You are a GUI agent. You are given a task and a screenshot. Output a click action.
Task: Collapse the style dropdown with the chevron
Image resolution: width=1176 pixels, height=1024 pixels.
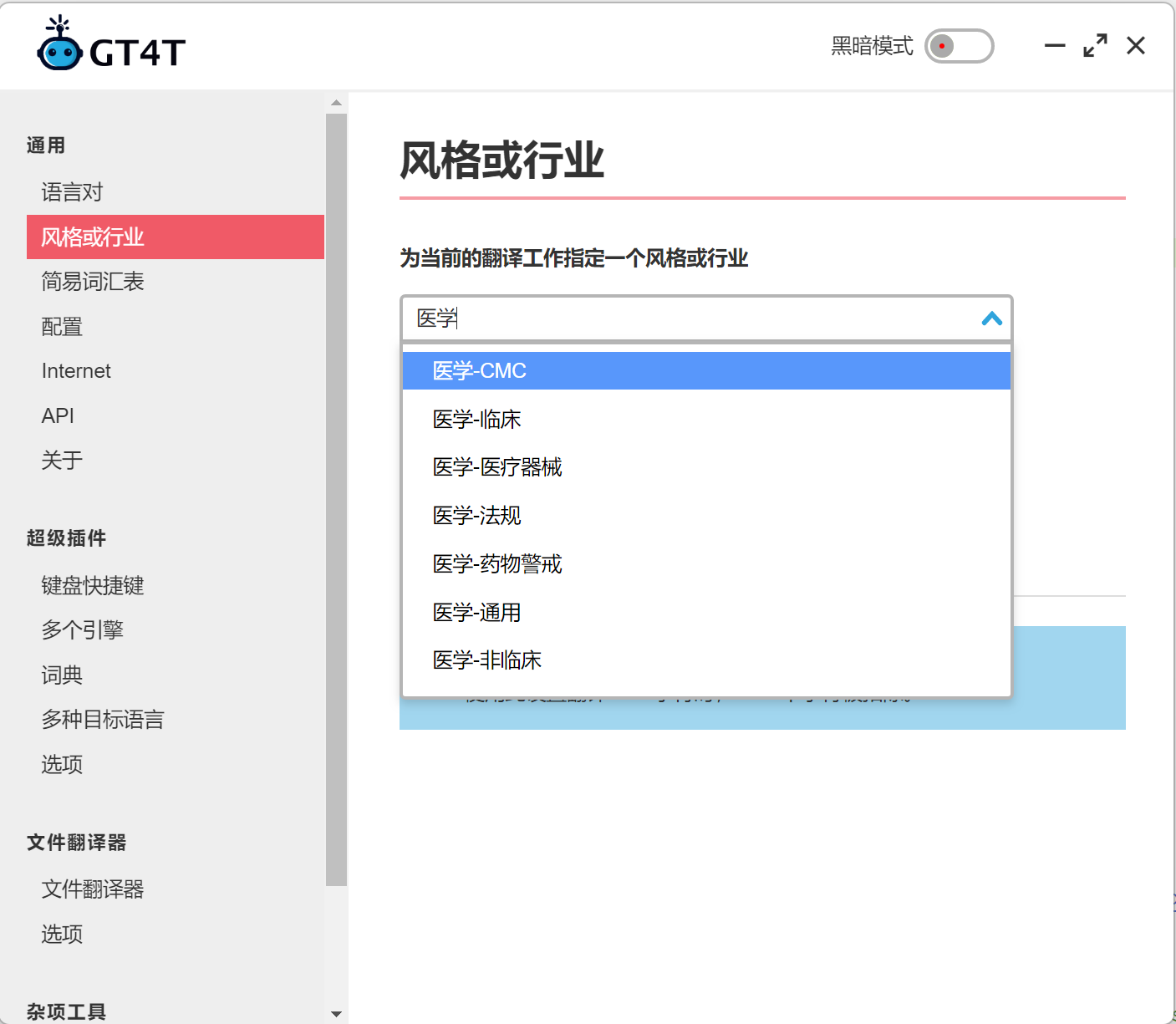click(x=992, y=319)
